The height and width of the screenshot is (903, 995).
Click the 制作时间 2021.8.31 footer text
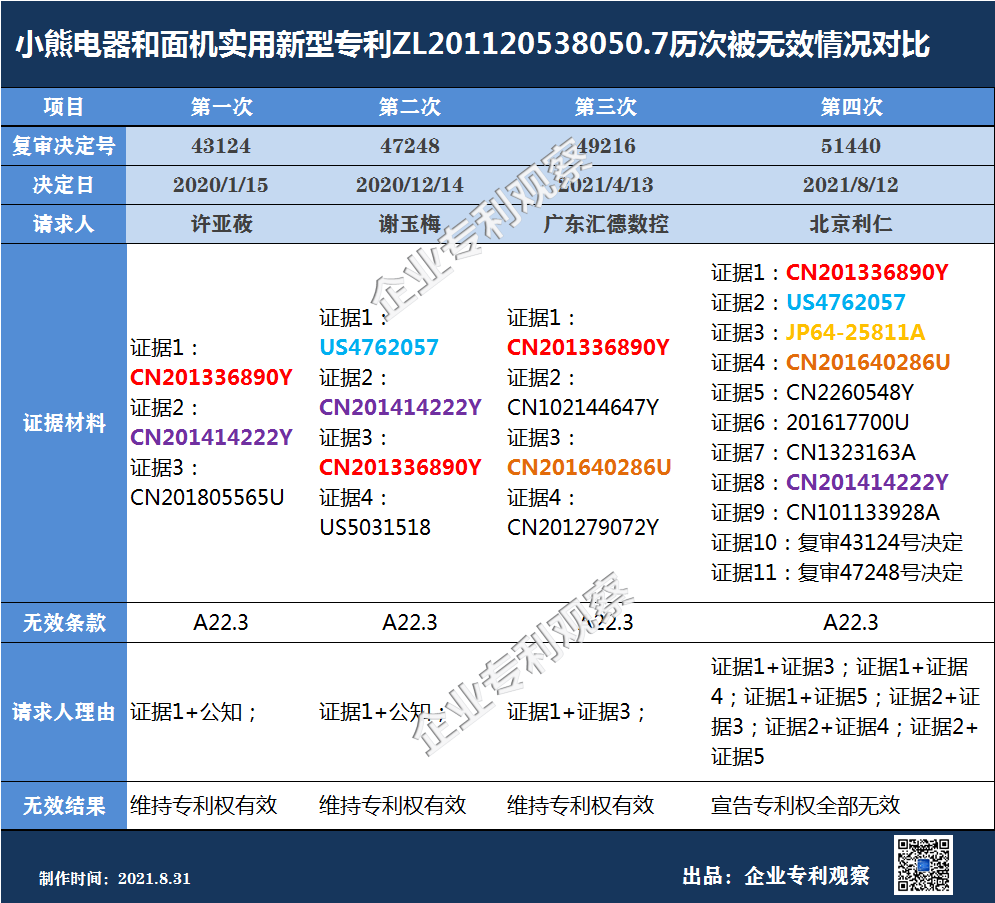[x=114, y=878]
